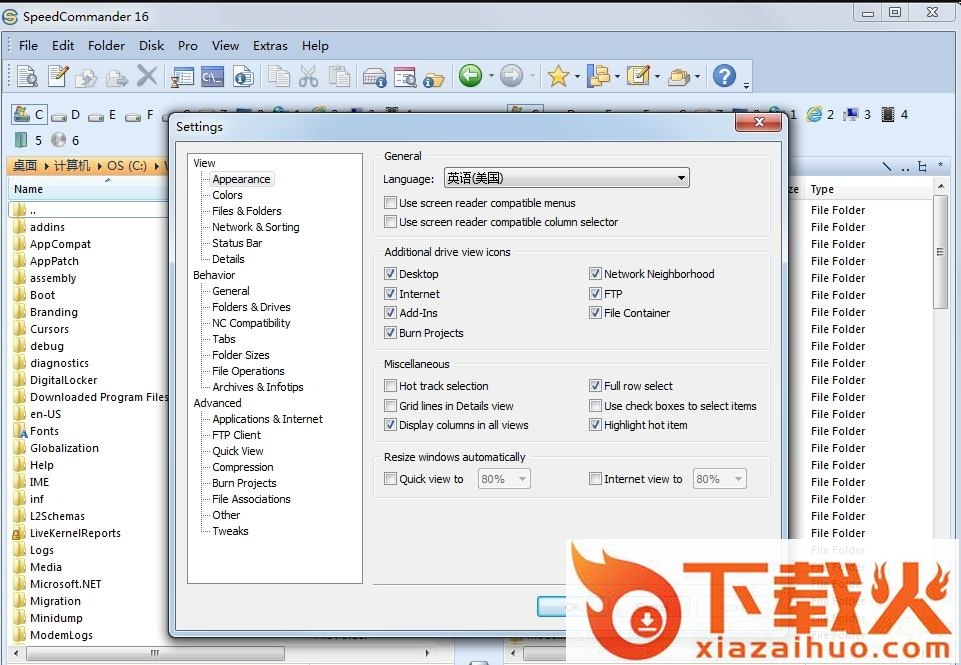Click the Name column header
Image resolution: width=961 pixels, height=665 pixels.
coord(88,189)
